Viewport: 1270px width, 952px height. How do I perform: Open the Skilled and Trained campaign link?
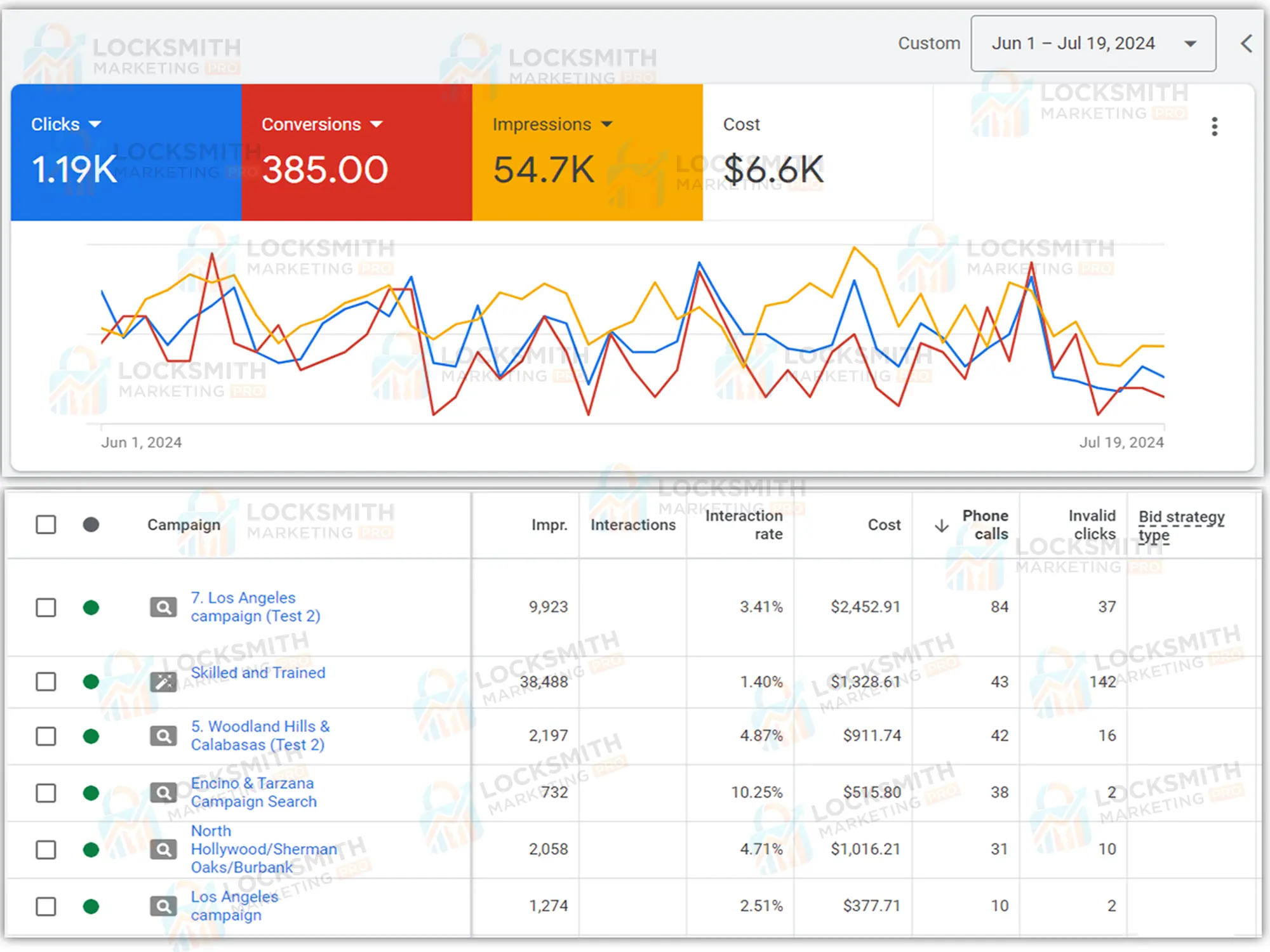pos(257,673)
